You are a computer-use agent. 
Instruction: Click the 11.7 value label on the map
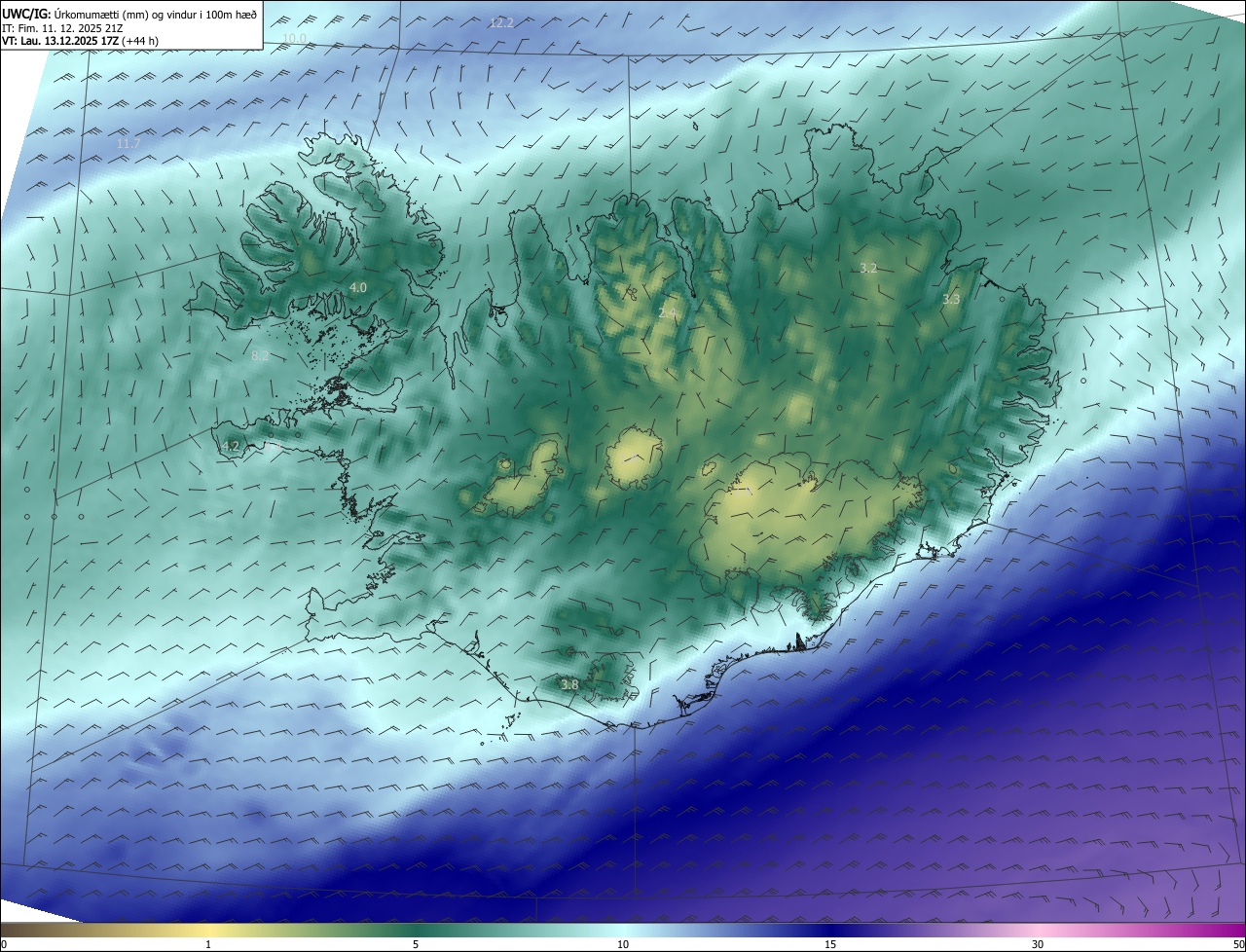128,144
